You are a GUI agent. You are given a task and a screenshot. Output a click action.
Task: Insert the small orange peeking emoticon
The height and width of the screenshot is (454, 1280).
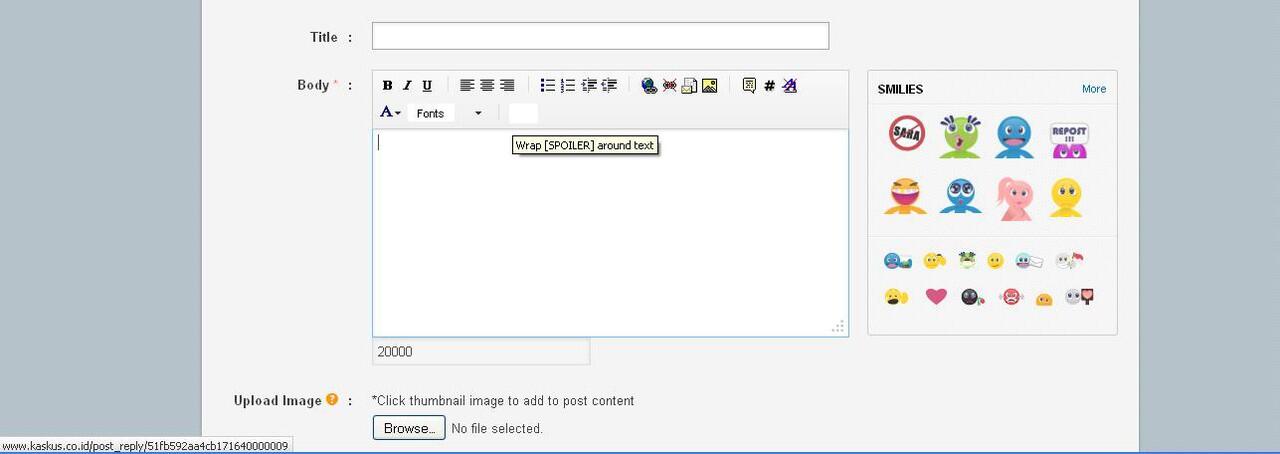[1044, 299]
